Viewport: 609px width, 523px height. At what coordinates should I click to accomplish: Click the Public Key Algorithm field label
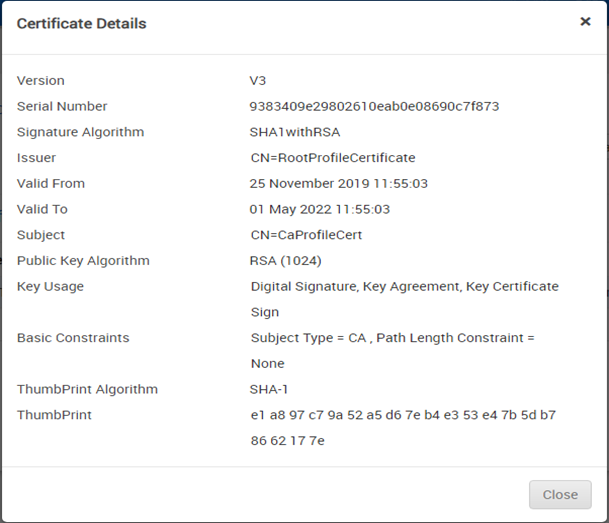[83, 260]
